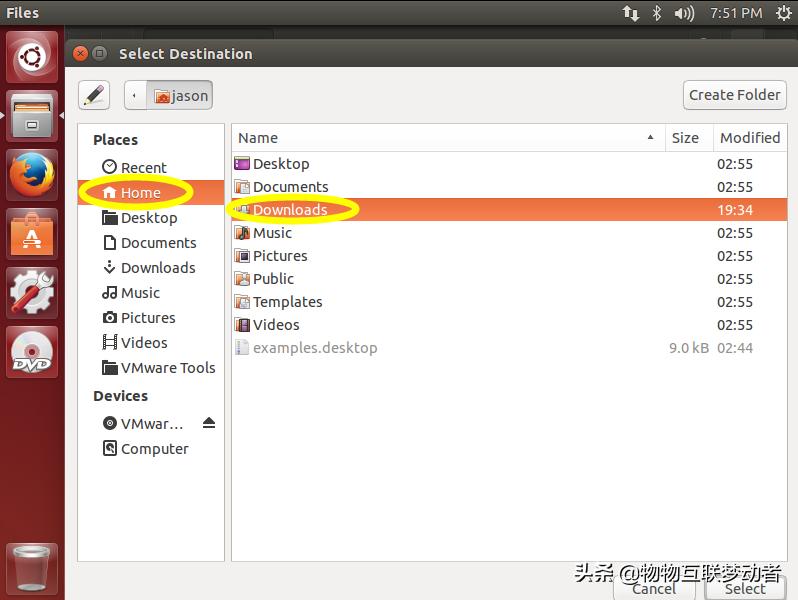Click the network indicator in top panel
Image resolution: width=798 pixels, height=600 pixels.
click(x=630, y=13)
